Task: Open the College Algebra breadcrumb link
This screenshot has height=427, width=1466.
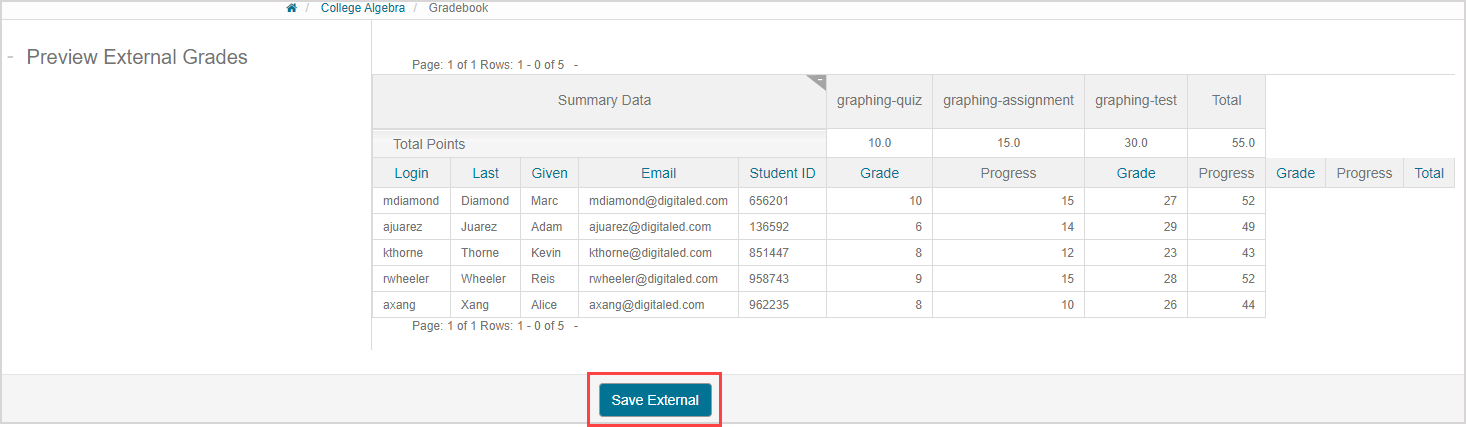Action: tap(362, 8)
